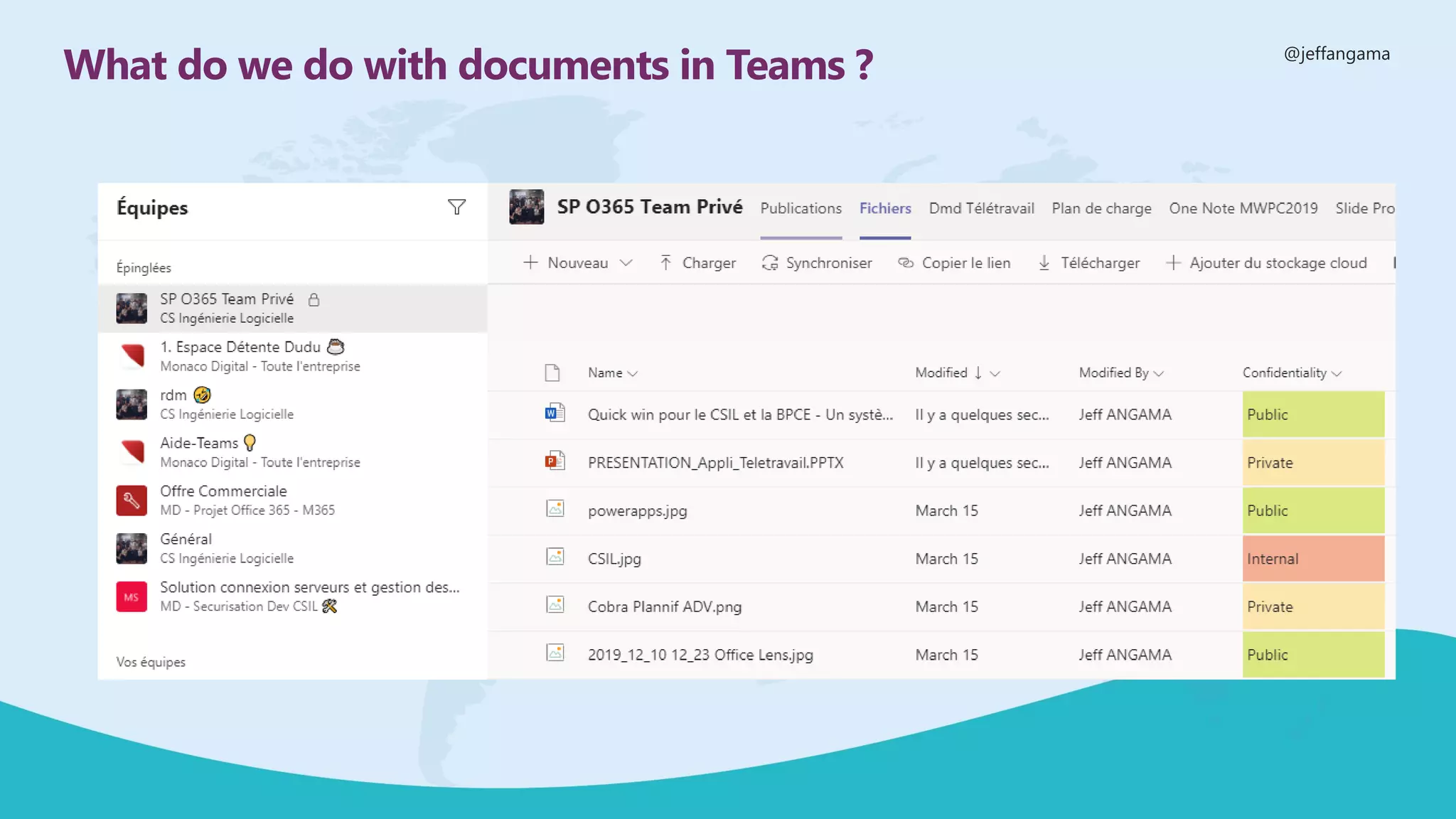Click the red Internal cell for CSIL.jpg

click(x=1313, y=558)
